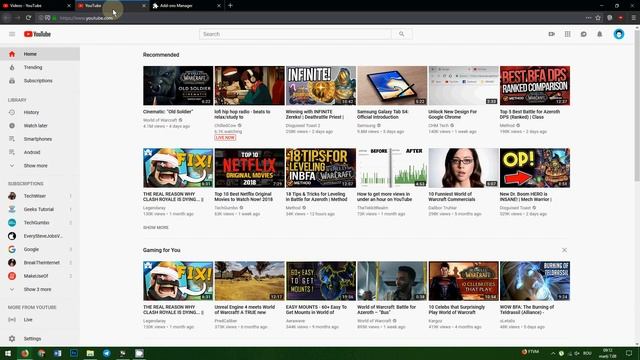Open the notifications bell

600,34
